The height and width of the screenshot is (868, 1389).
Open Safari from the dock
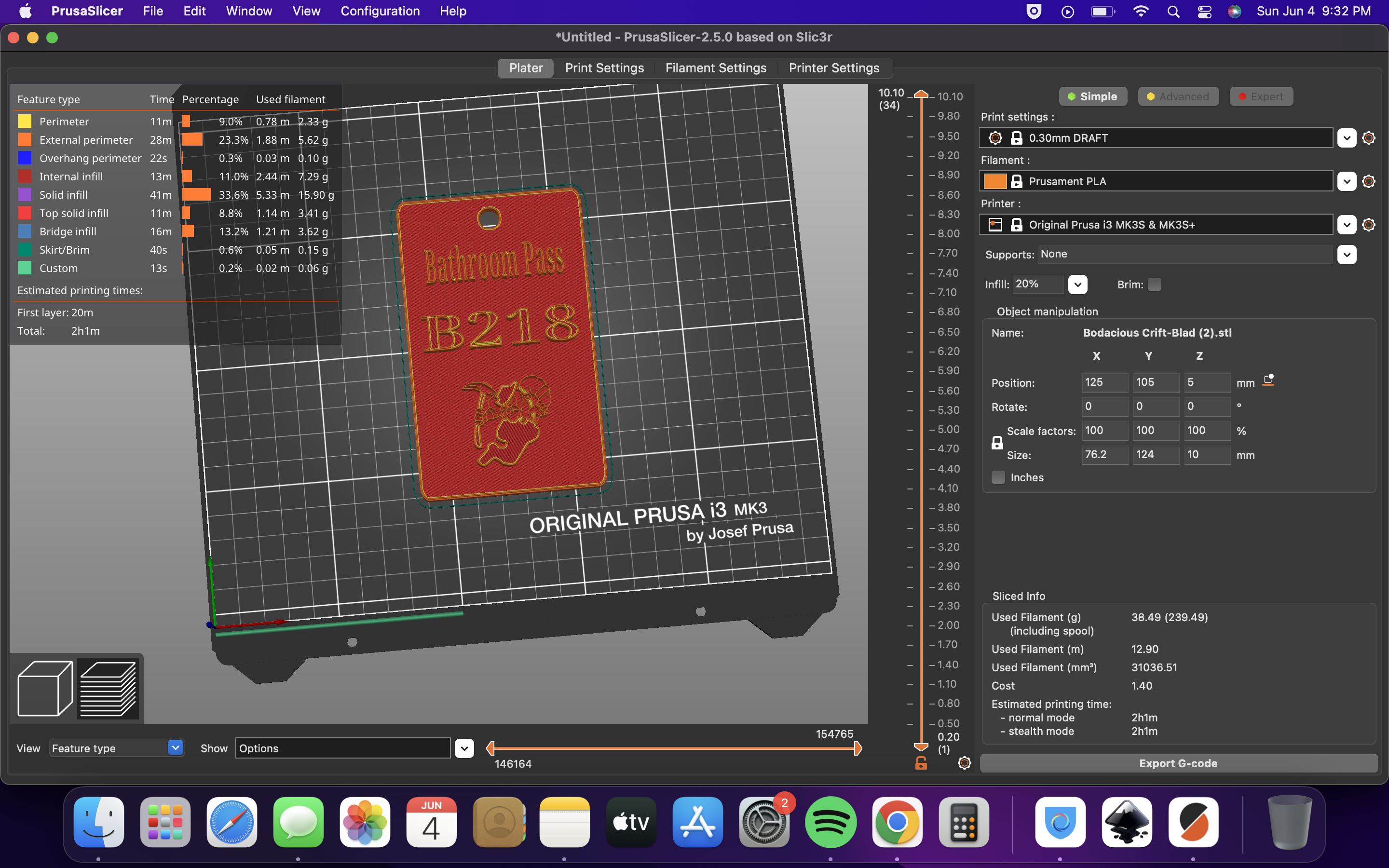[232, 822]
